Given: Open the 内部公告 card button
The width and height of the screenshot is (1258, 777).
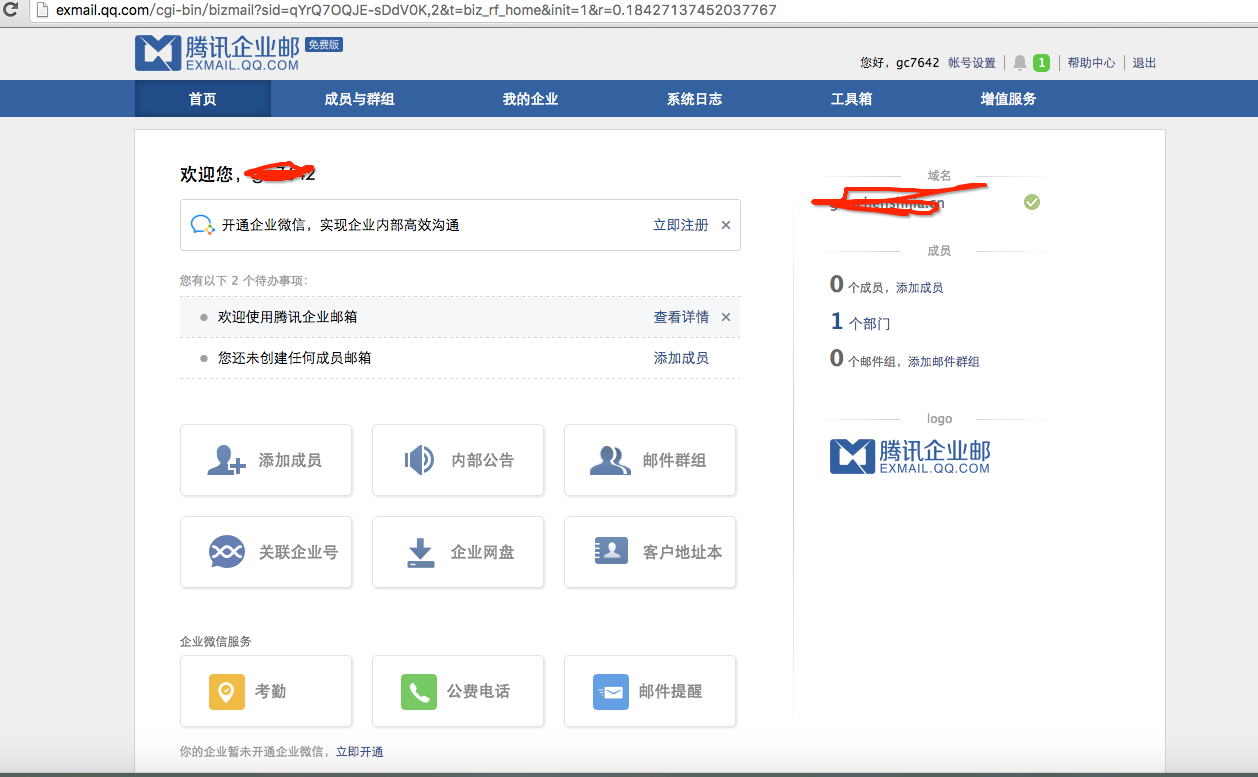Looking at the screenshot, I should pos(458,460).
